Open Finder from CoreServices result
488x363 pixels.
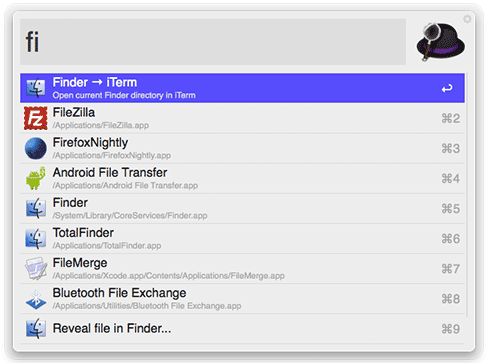click(x=242, y=209)
